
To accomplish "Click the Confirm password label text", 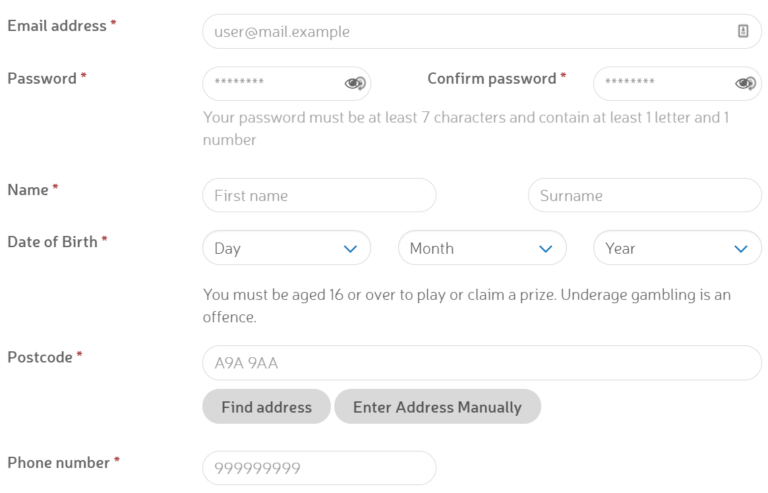I will (492, 78).
